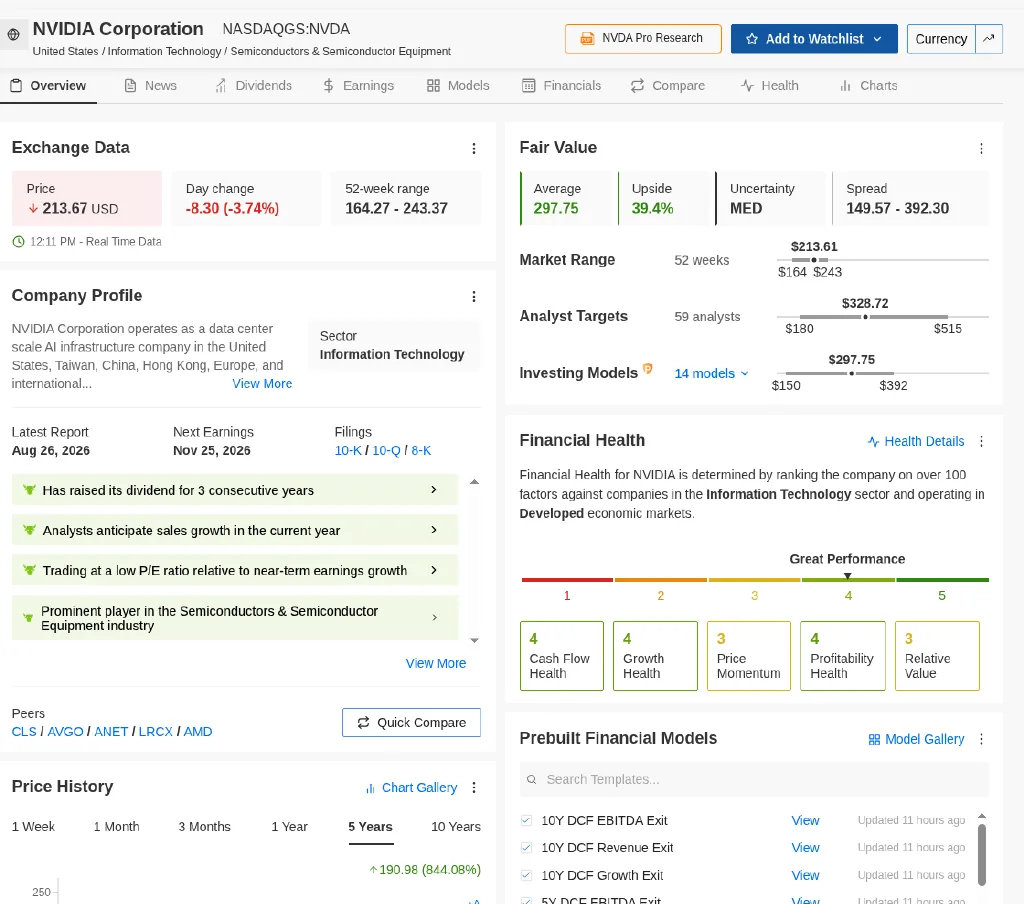Click the search magnifier icon in templates box
Viewport: 1024px width, 904px height.
(x=532, y=779)
